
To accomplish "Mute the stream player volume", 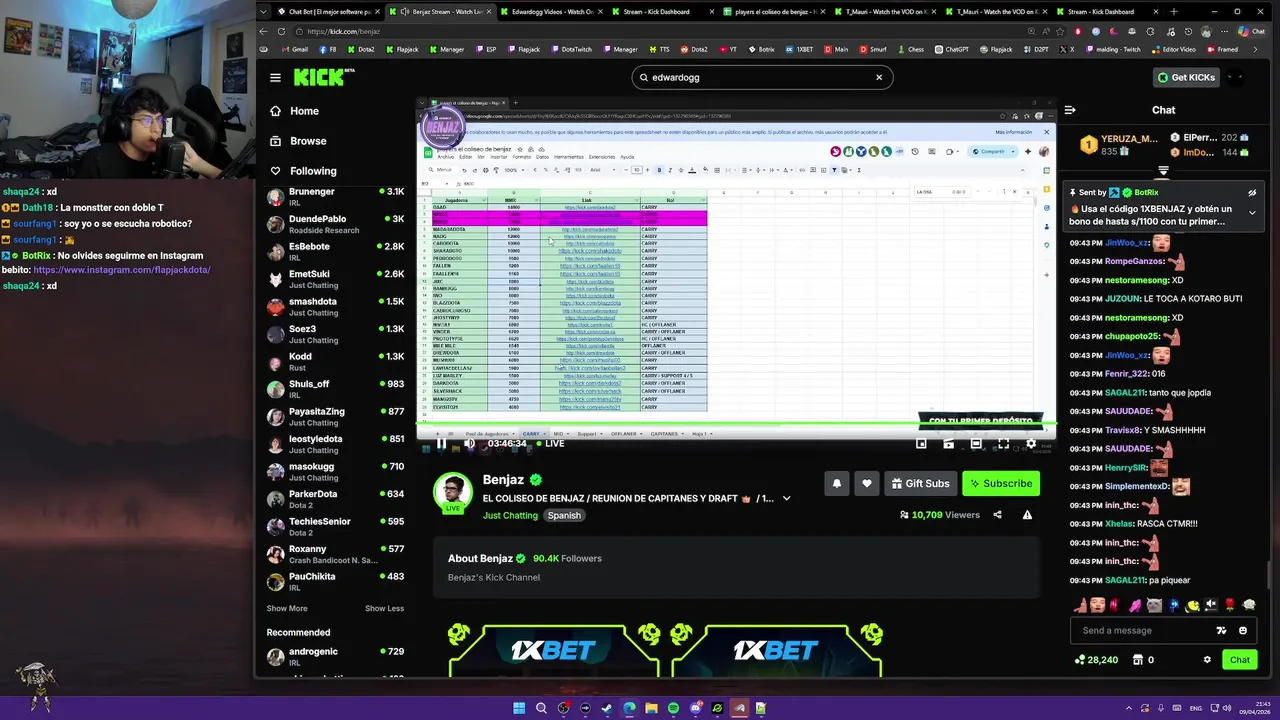I will pyautogui.click(x=469, y=443).
